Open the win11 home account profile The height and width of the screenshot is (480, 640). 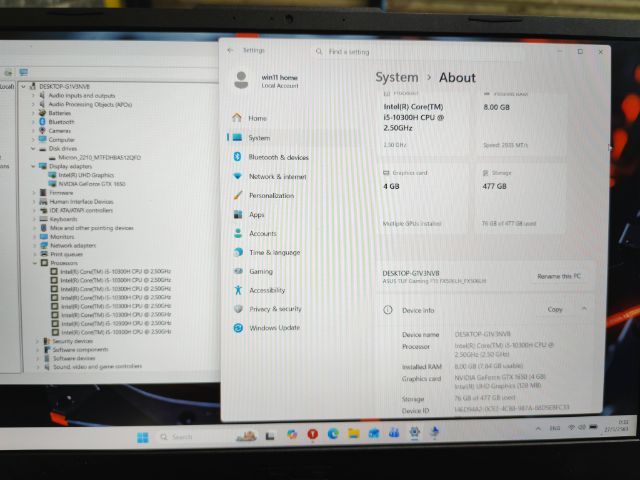point(267,81)
